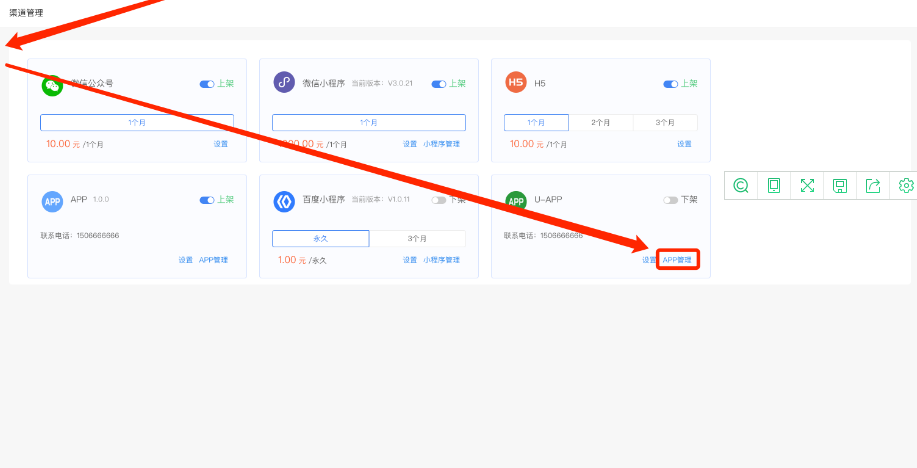Image resolution: width=917 pixels, height=468 pixels.
Task: Select the 3个月 tab in 百度小程序 card
Action: click(417, 239)
